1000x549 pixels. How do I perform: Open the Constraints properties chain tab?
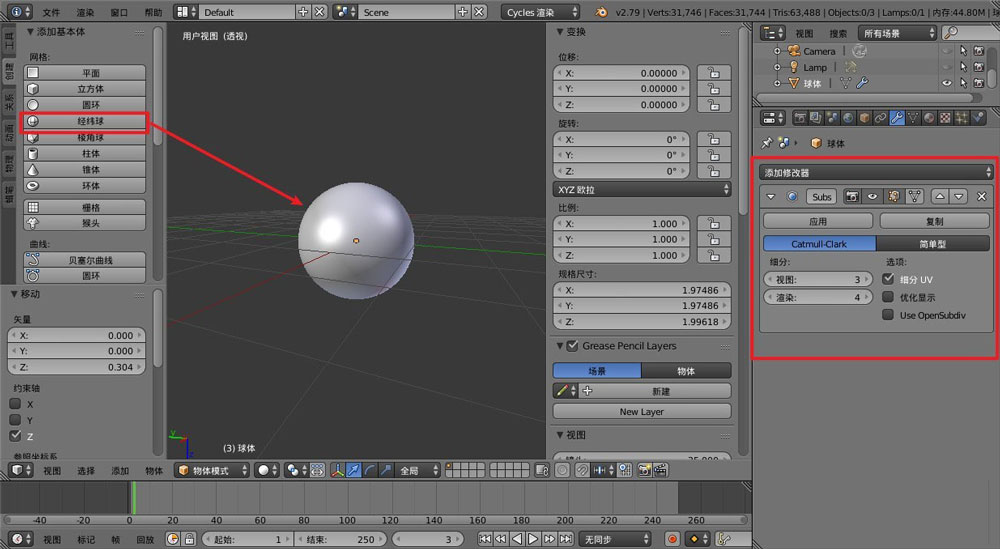click(881, 118)
